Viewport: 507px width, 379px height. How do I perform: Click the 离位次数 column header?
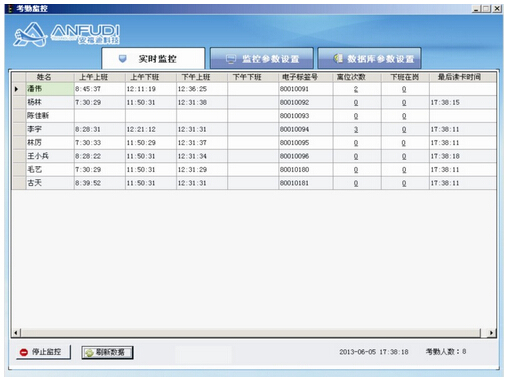(357, 77)
